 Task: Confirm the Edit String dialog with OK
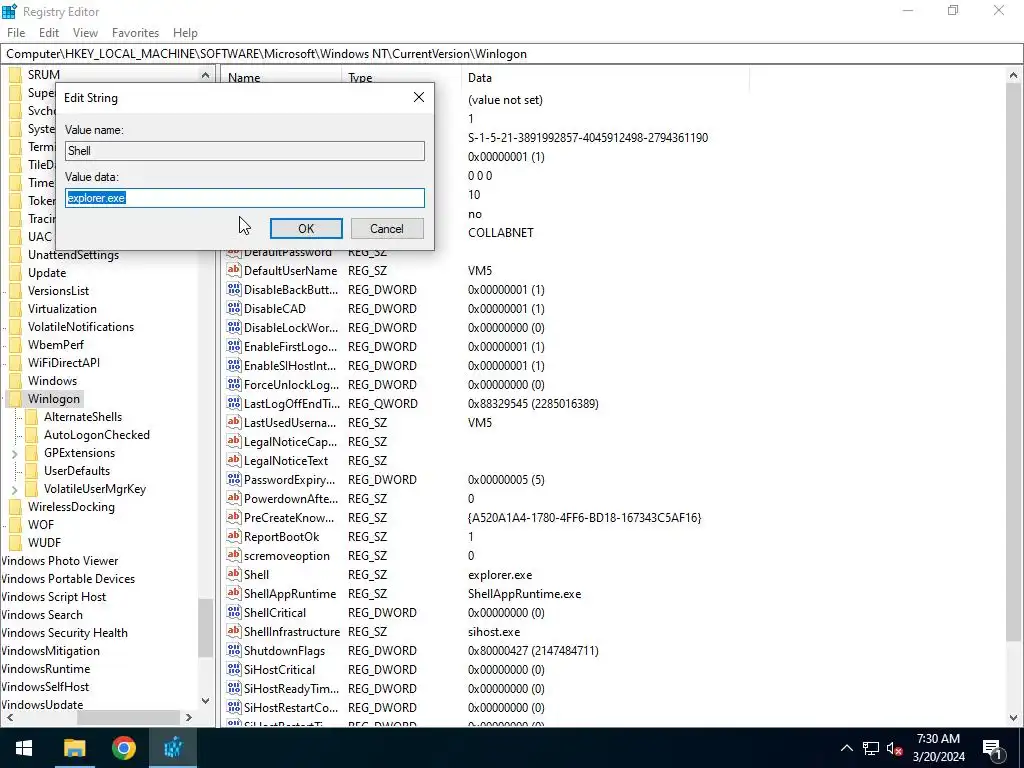pyautogui.click(x=306, y=229)
